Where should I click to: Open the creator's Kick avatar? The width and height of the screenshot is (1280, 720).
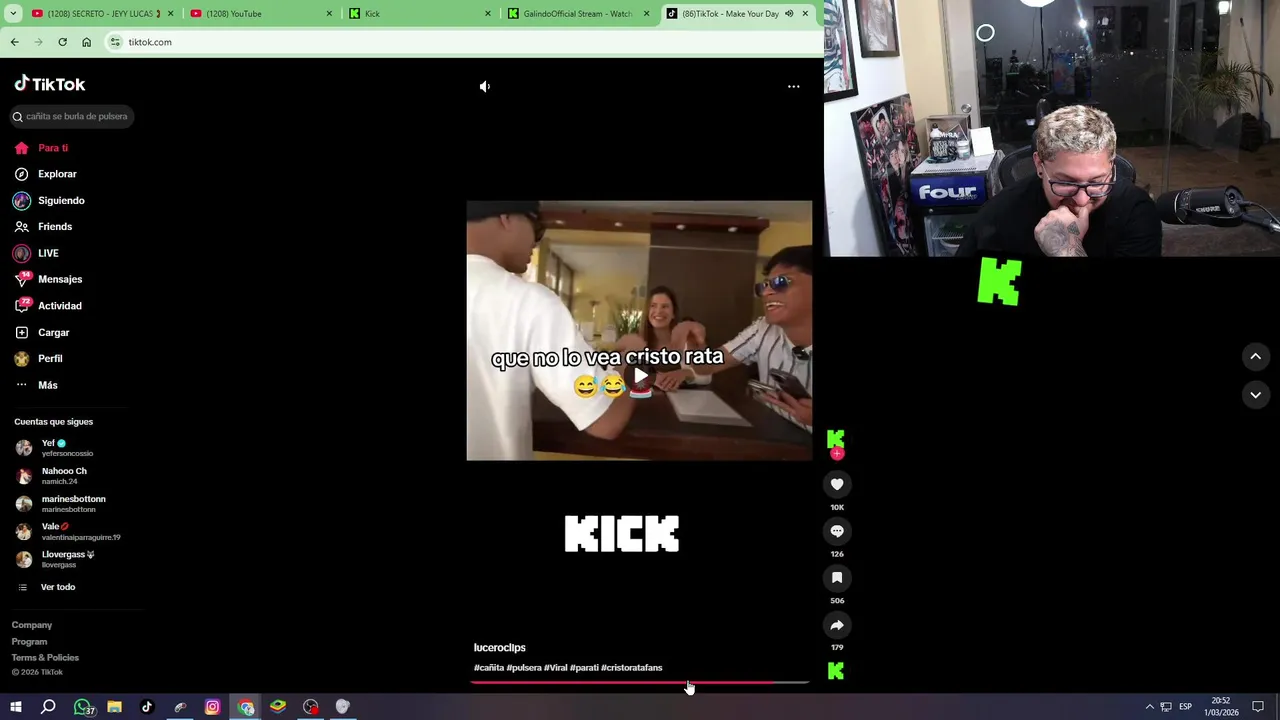[836, 438]
